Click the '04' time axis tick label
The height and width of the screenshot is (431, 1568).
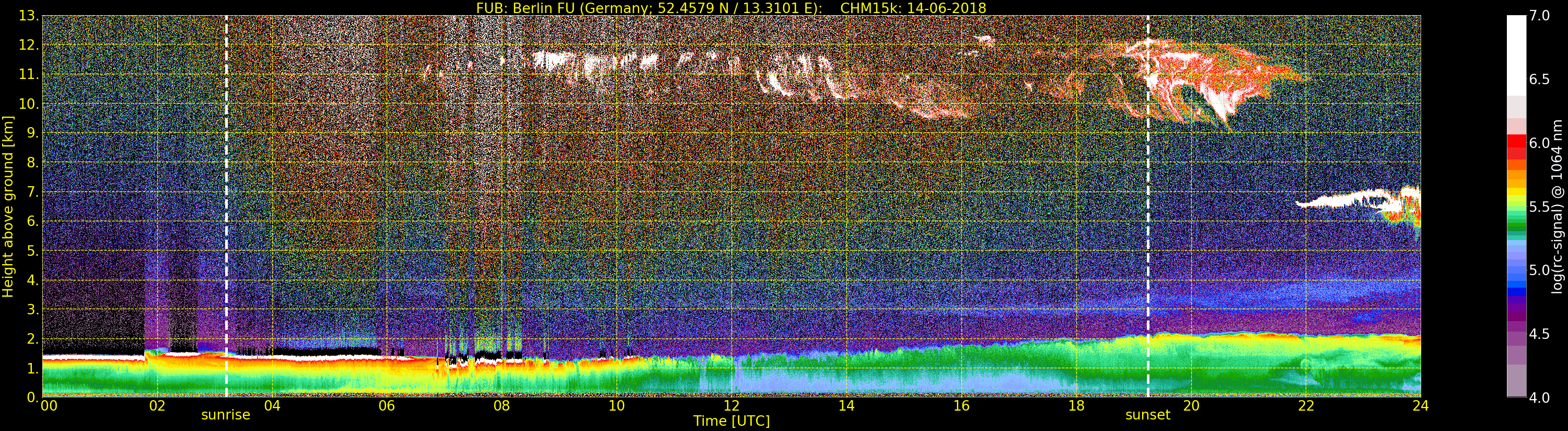tap(272, 405)
